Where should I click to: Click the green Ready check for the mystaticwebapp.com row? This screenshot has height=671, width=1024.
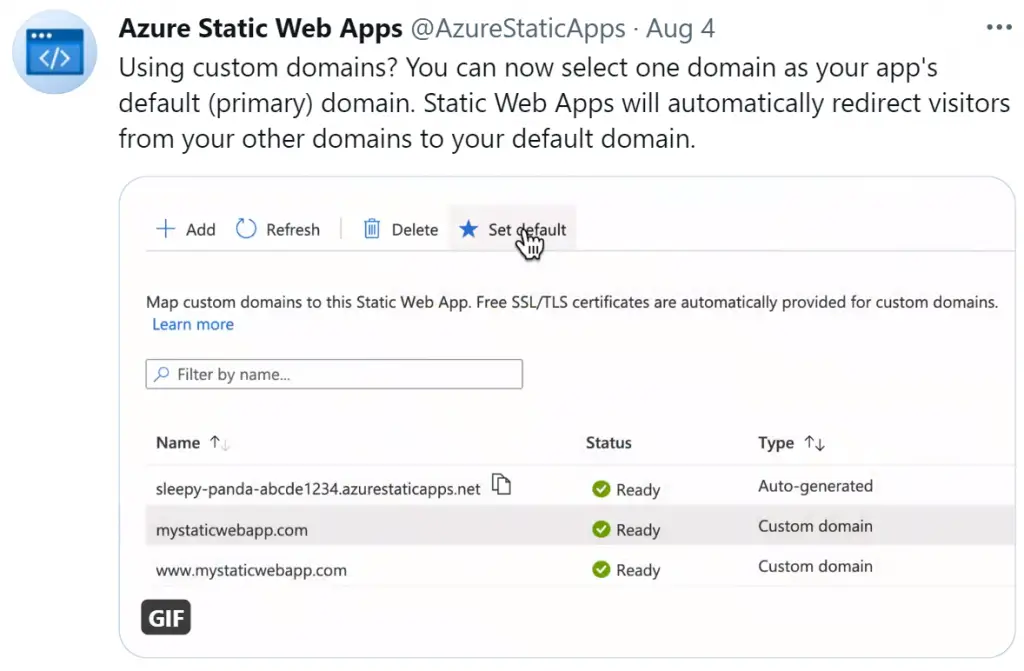601,529
